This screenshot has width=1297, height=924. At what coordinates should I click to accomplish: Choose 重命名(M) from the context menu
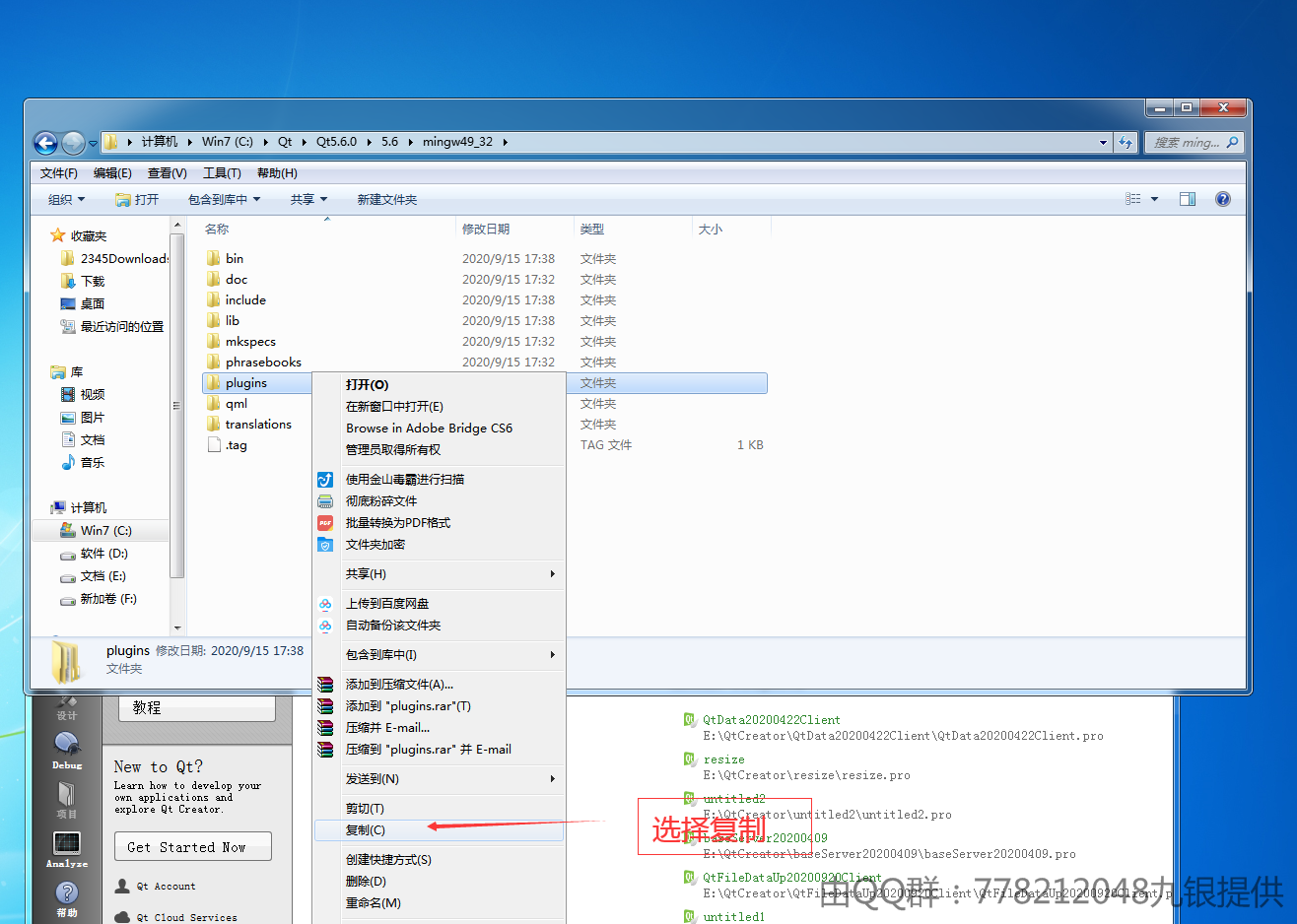(440, 903)
